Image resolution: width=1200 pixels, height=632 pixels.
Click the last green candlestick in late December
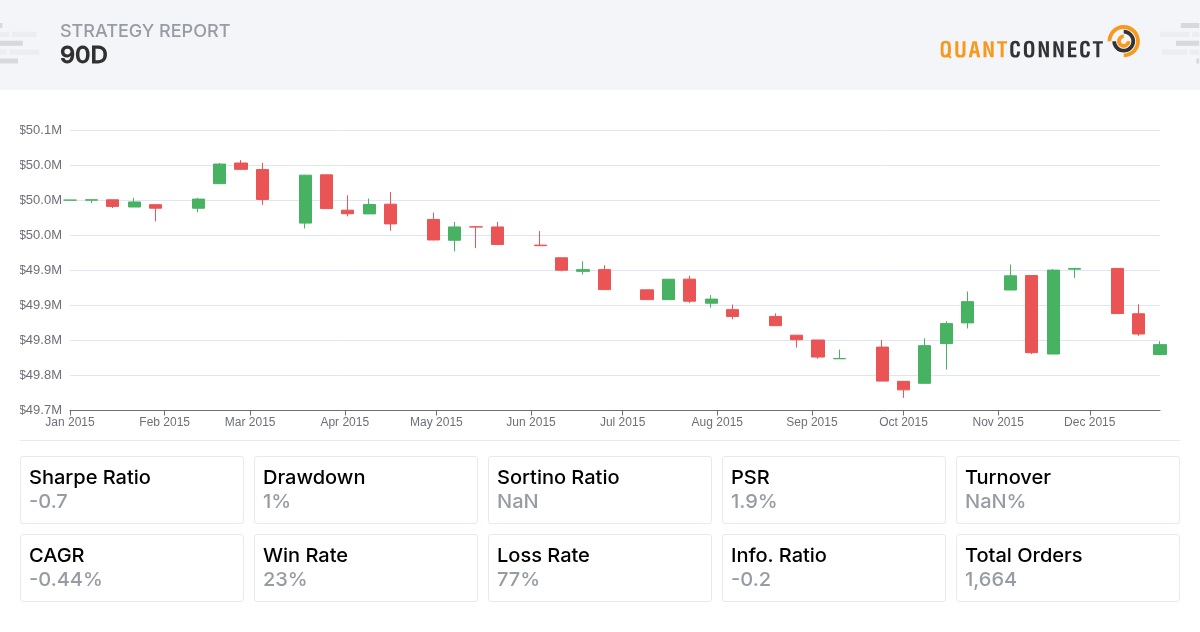(1160, 349)
